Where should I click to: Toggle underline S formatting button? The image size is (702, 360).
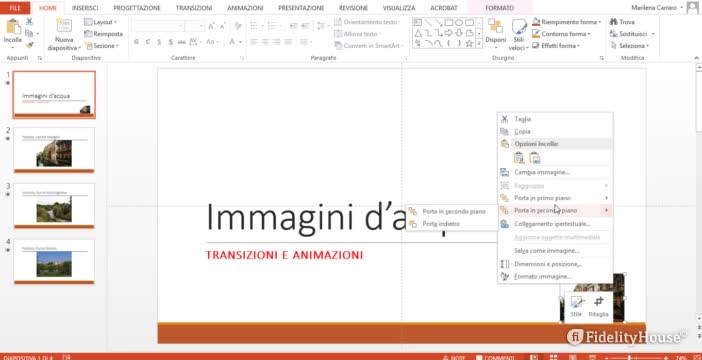[x=159, y=42]
